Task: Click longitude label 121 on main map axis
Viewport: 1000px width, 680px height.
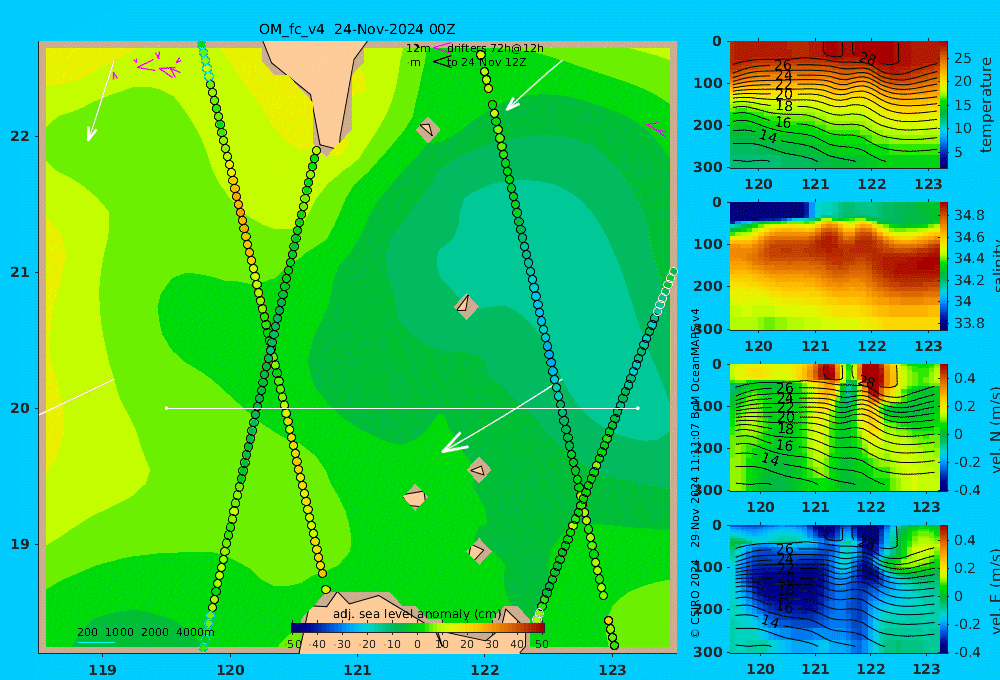Action: click(358, 670)
